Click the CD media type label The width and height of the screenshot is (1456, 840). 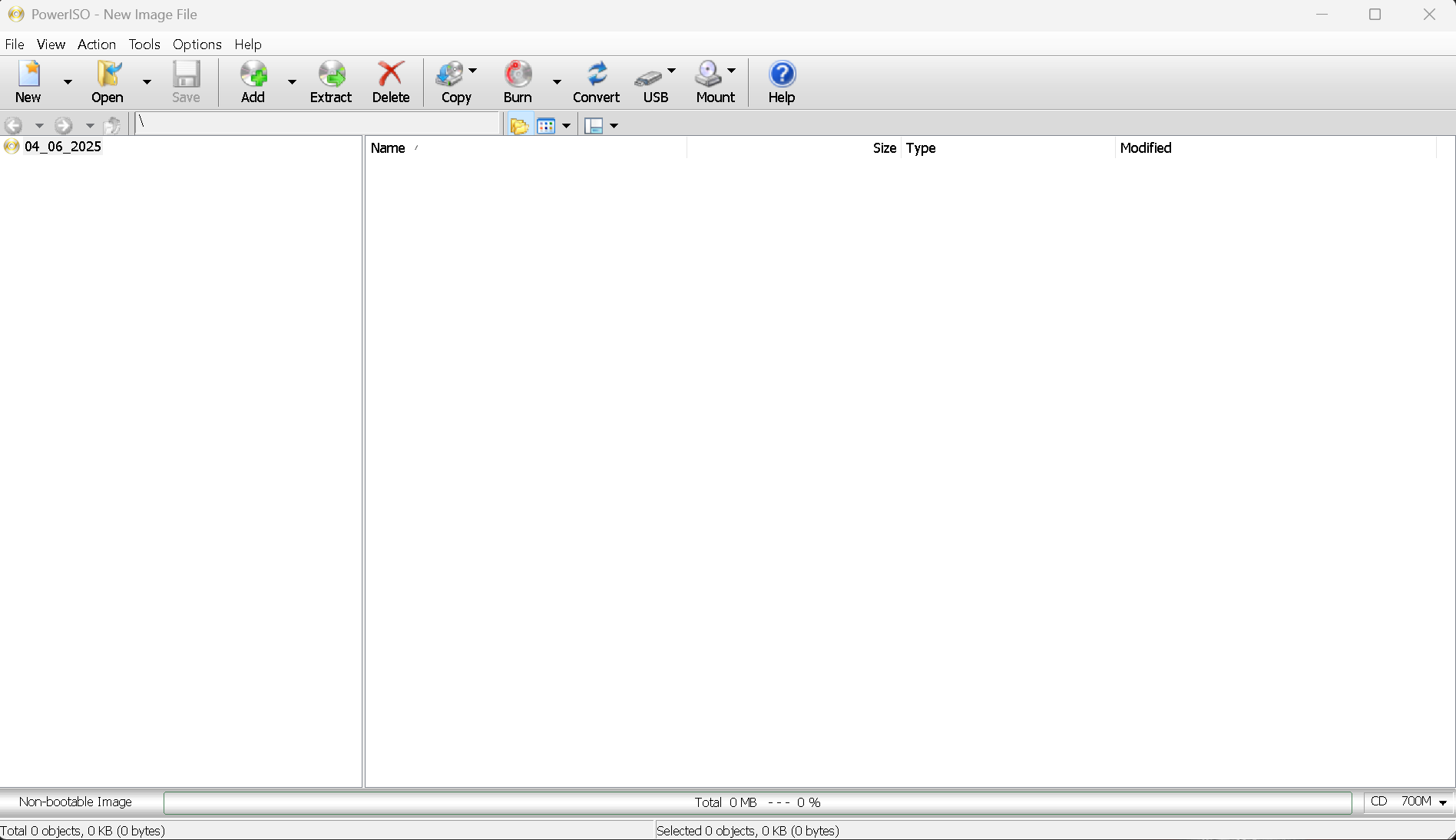[1379, 802]
